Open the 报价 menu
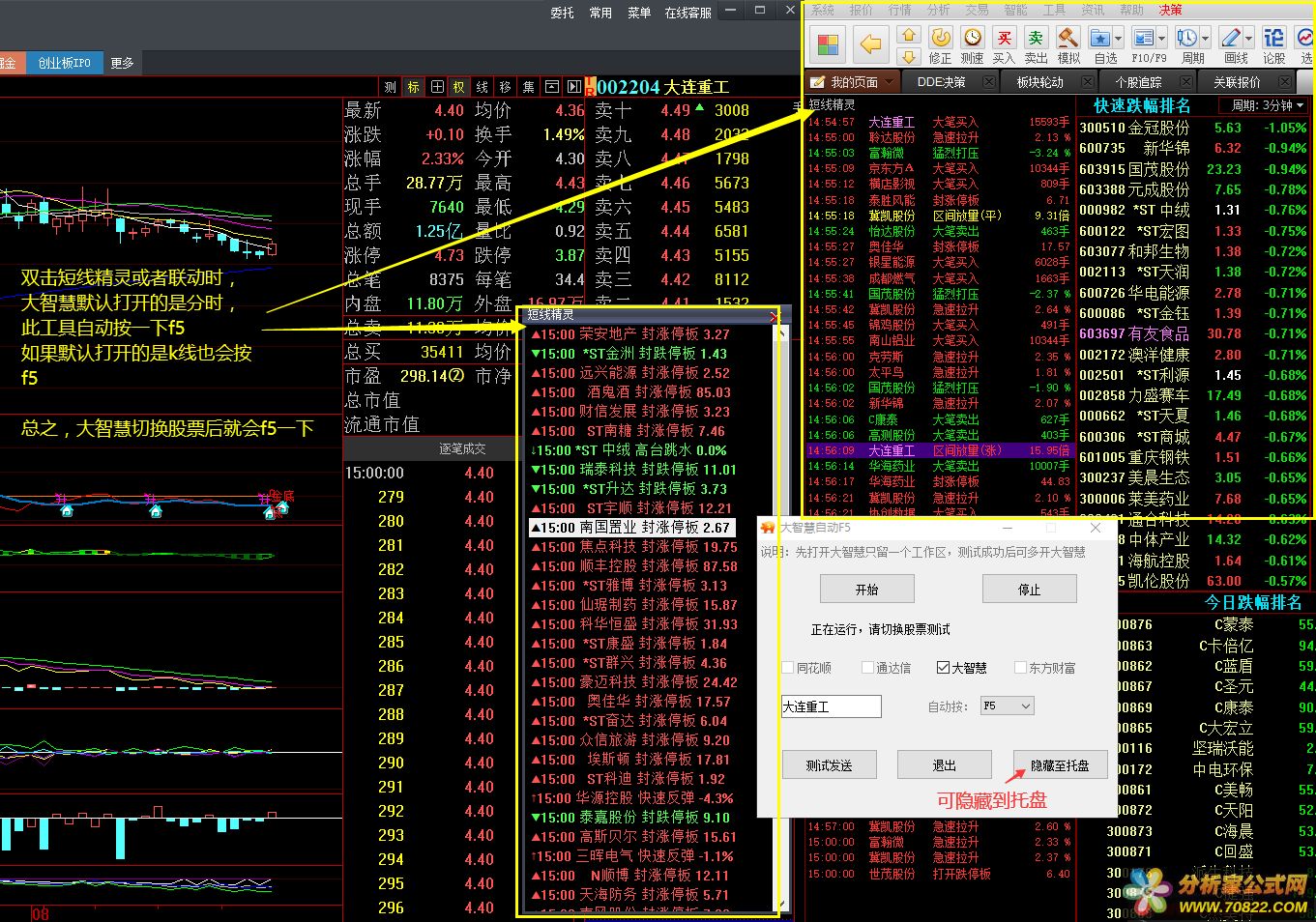The width and height of the screenshot is (1316, 922). pos(861,10)
